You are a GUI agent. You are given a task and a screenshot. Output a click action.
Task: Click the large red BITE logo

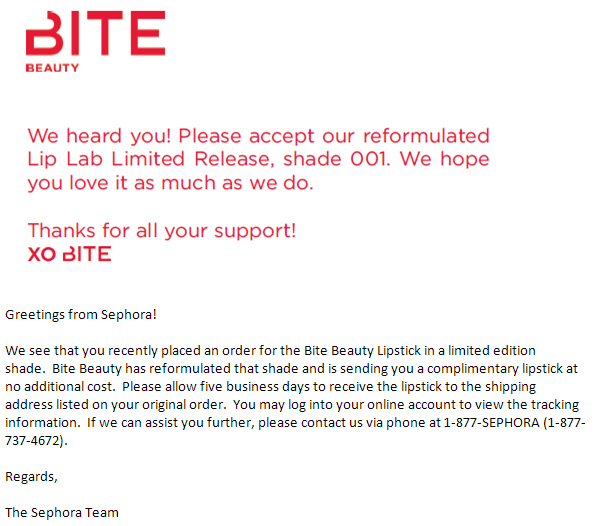coord(95,33)
